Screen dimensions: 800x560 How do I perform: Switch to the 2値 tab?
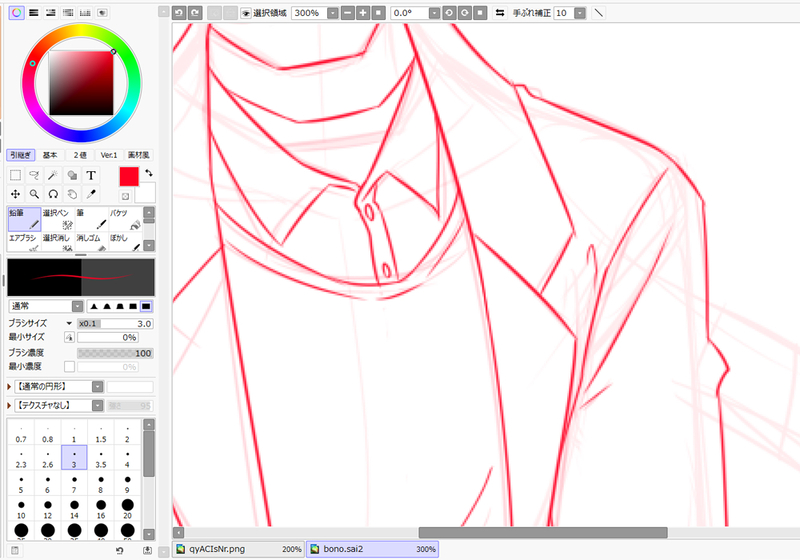click(80, 155)
